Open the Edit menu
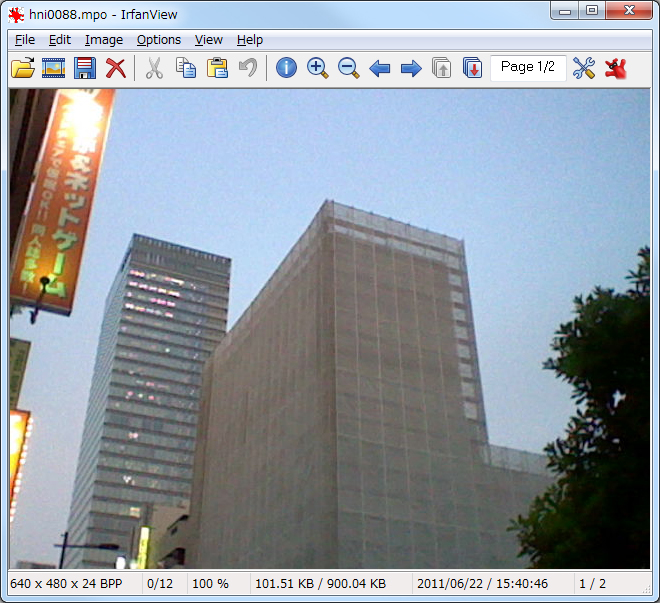Viewport: 660px width, 603px height. click(x=60, y=40)
